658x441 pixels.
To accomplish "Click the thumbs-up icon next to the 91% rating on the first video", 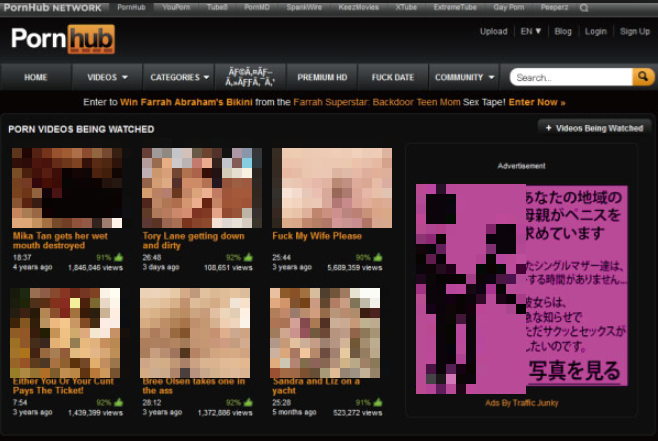I will pyautogui.click(x=118, y=257).
